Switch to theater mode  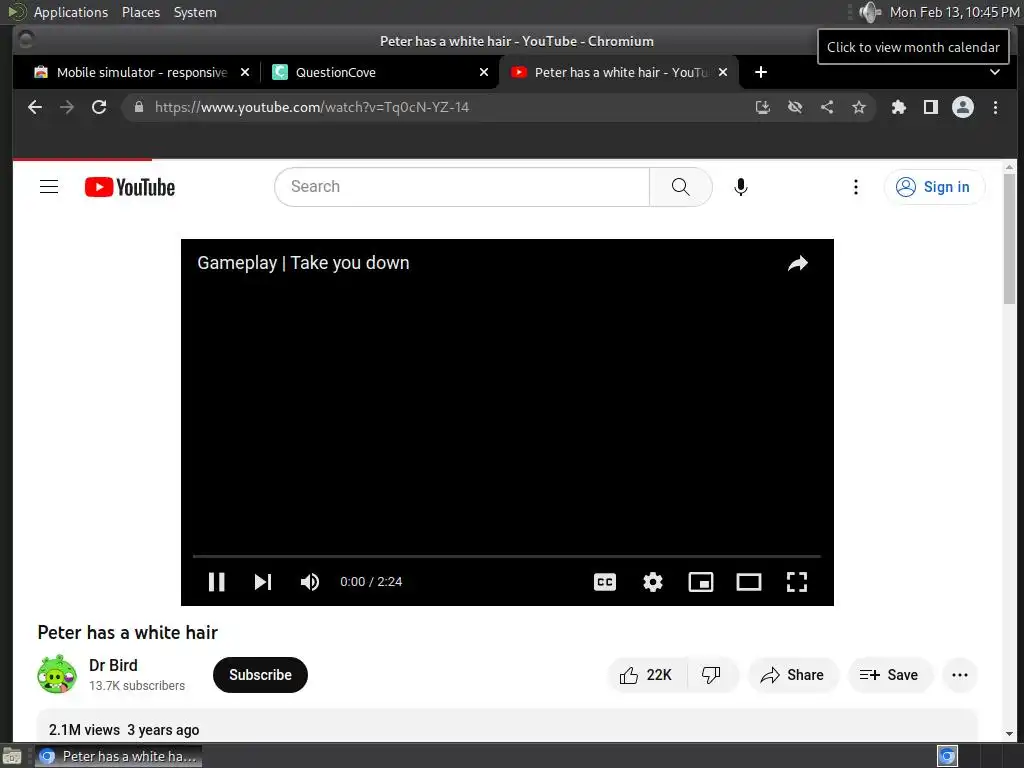[x=748, y=582]
